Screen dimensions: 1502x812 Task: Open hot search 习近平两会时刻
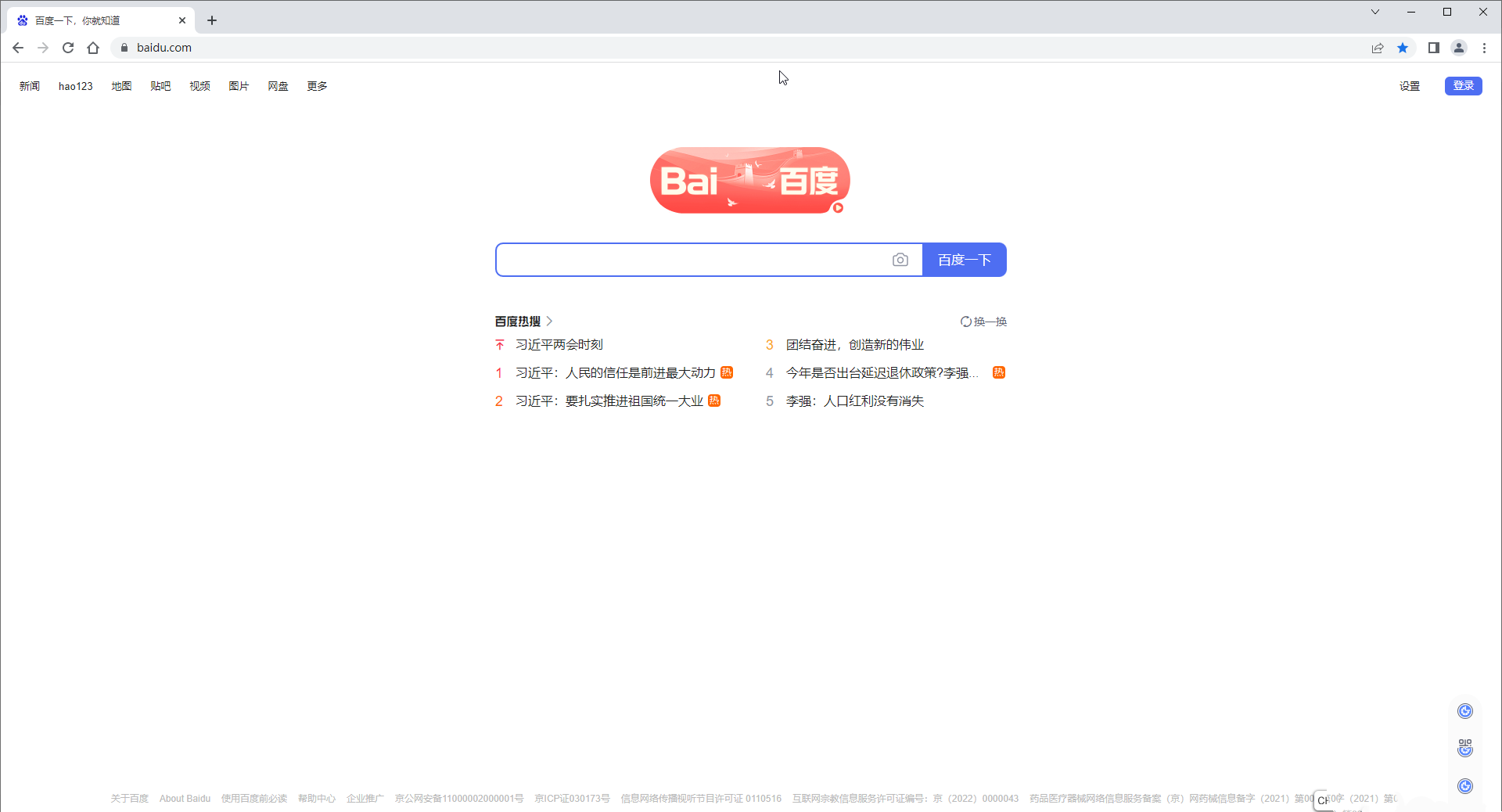click(x=559, y=345)
